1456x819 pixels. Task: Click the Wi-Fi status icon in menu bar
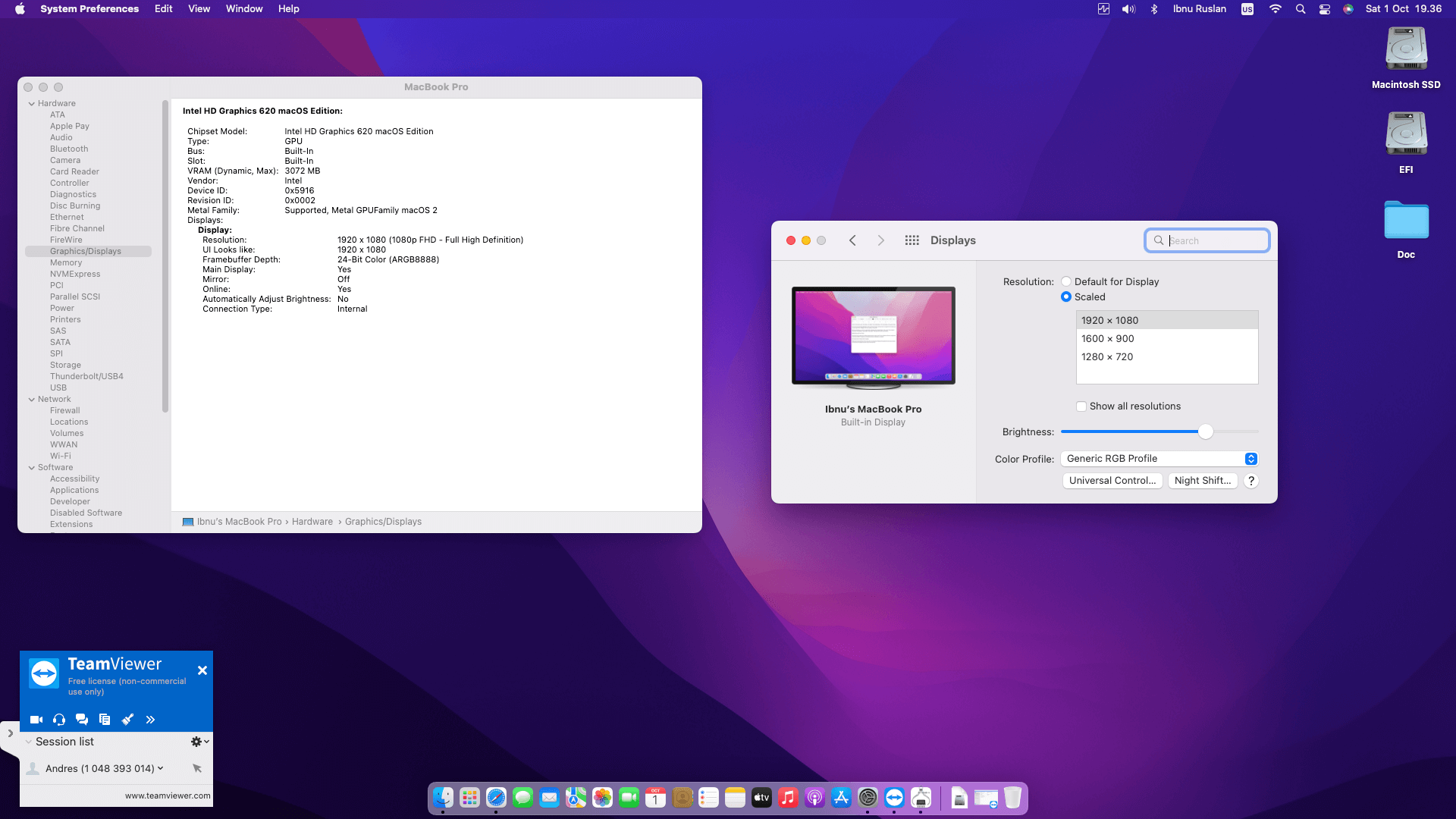[x=1276, y=9]
